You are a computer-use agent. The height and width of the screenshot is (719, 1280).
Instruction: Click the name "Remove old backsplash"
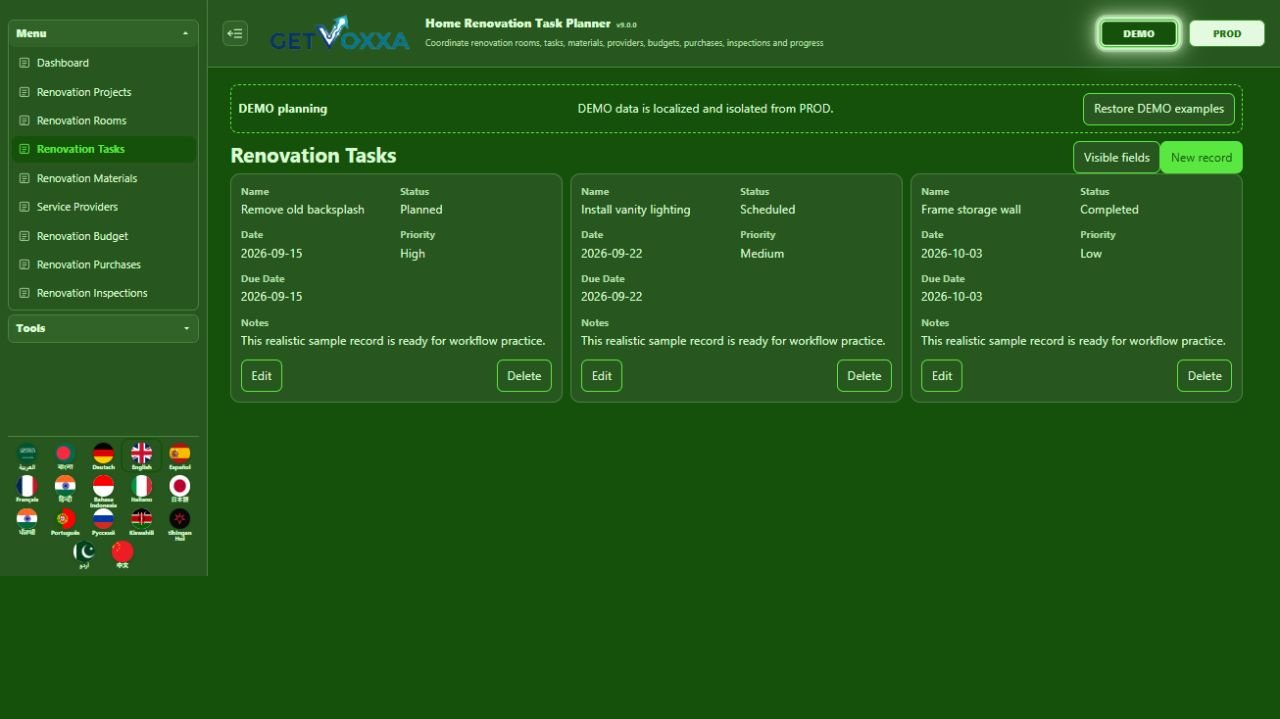303,210
